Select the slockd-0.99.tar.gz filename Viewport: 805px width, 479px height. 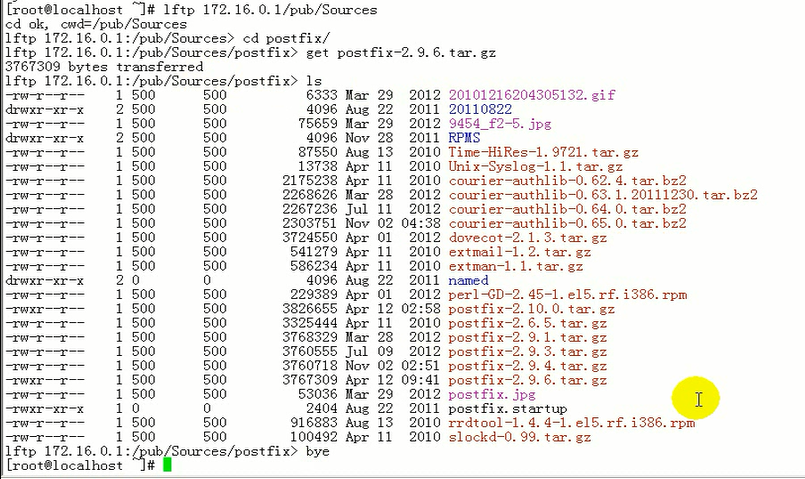(x=520, y=437)
